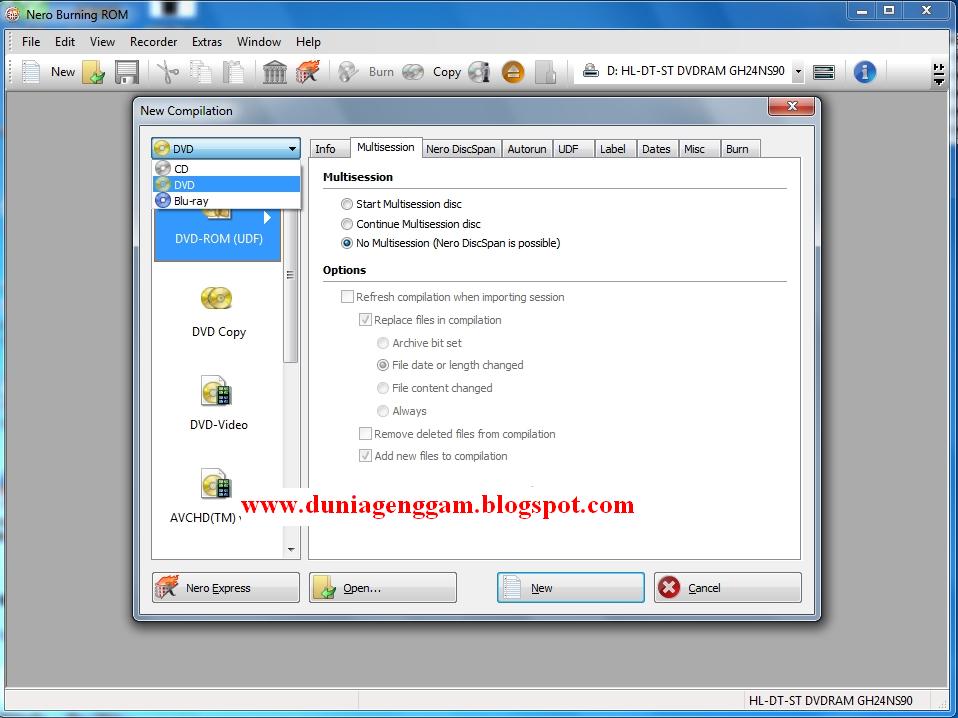This screenshot has width=958, height=718.
Task: Enable Continue Multisession disc option
Action: point(347,224)
